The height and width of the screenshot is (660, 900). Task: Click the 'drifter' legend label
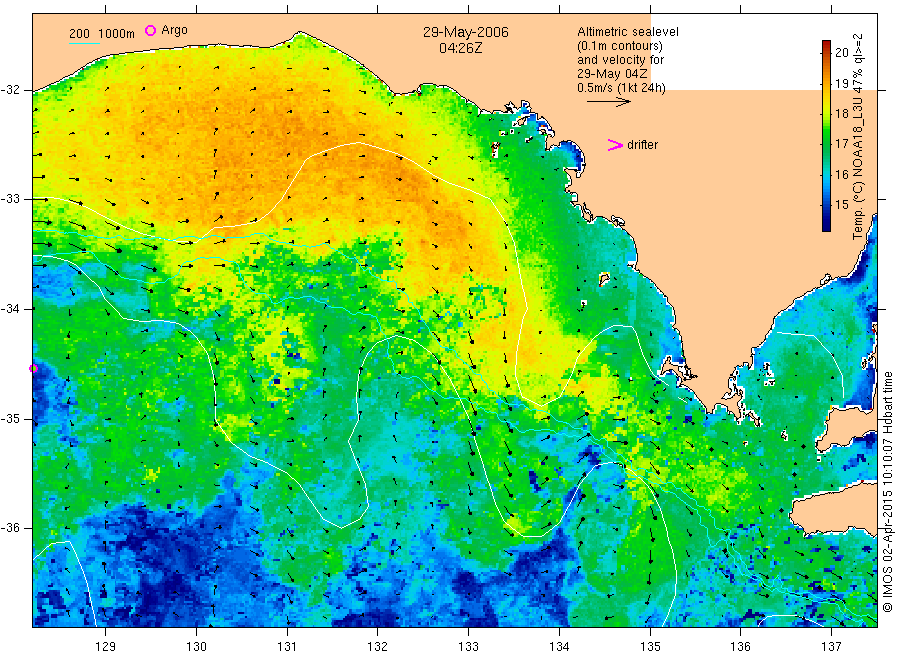(642, 145)
